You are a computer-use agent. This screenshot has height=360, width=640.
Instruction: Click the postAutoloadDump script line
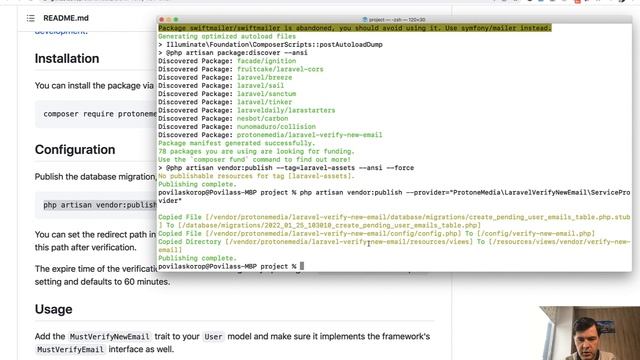tap(270, 44)
